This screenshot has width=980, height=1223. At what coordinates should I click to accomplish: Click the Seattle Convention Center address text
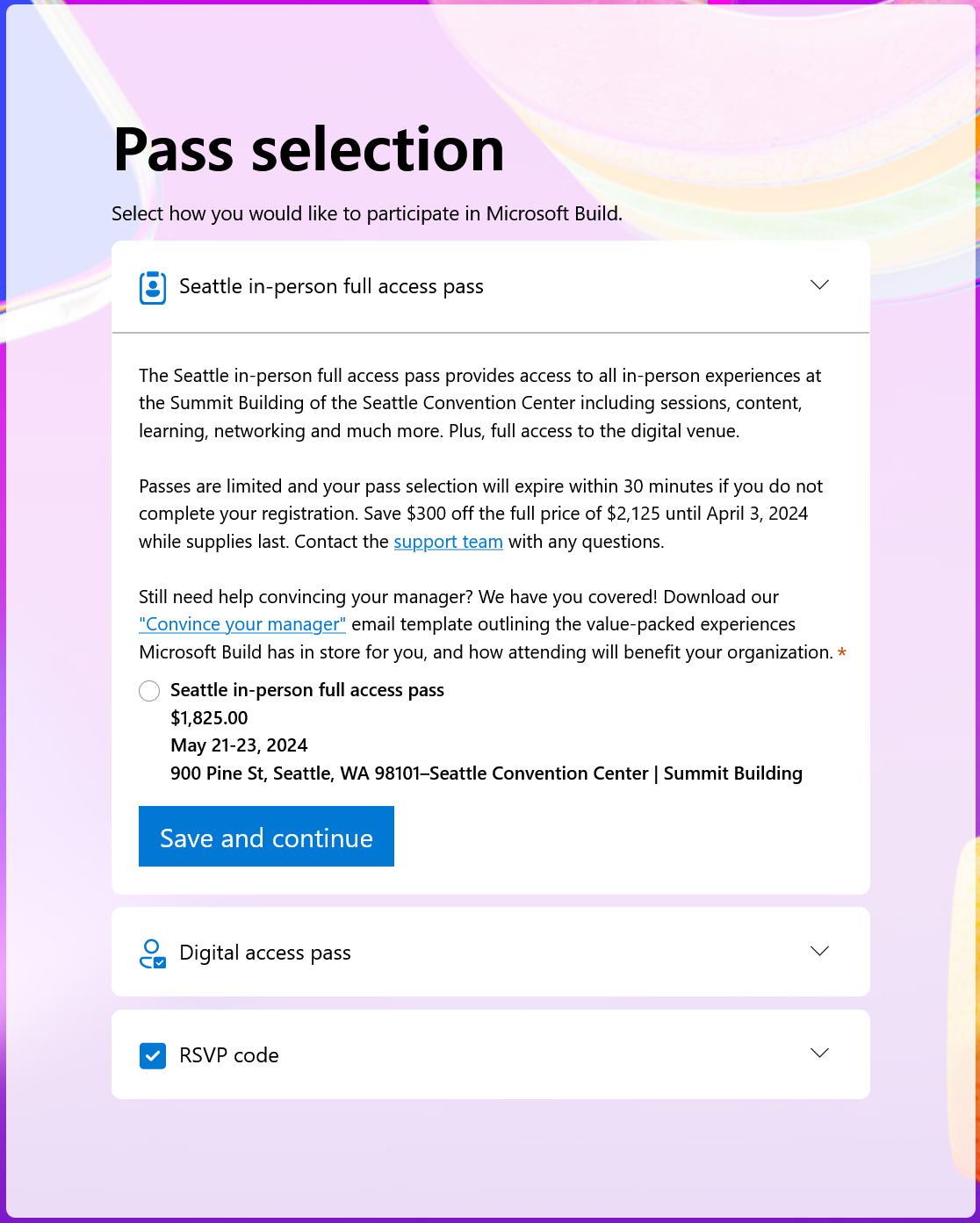[x=486, y=773]
